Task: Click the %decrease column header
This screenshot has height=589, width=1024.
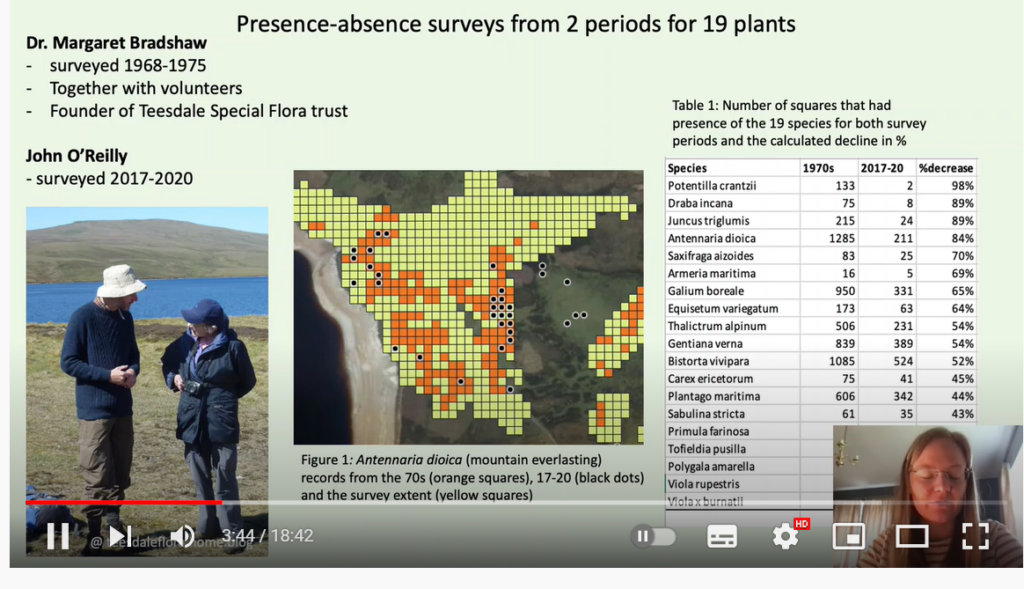Action: (x=945, y=168)
